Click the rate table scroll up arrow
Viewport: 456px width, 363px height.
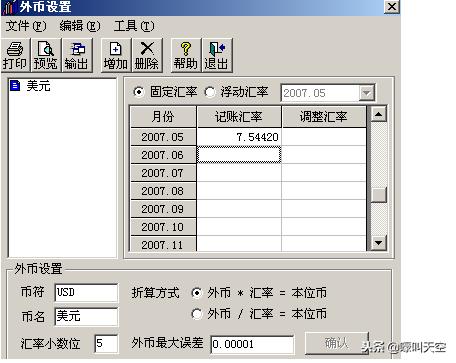[378, 115]
